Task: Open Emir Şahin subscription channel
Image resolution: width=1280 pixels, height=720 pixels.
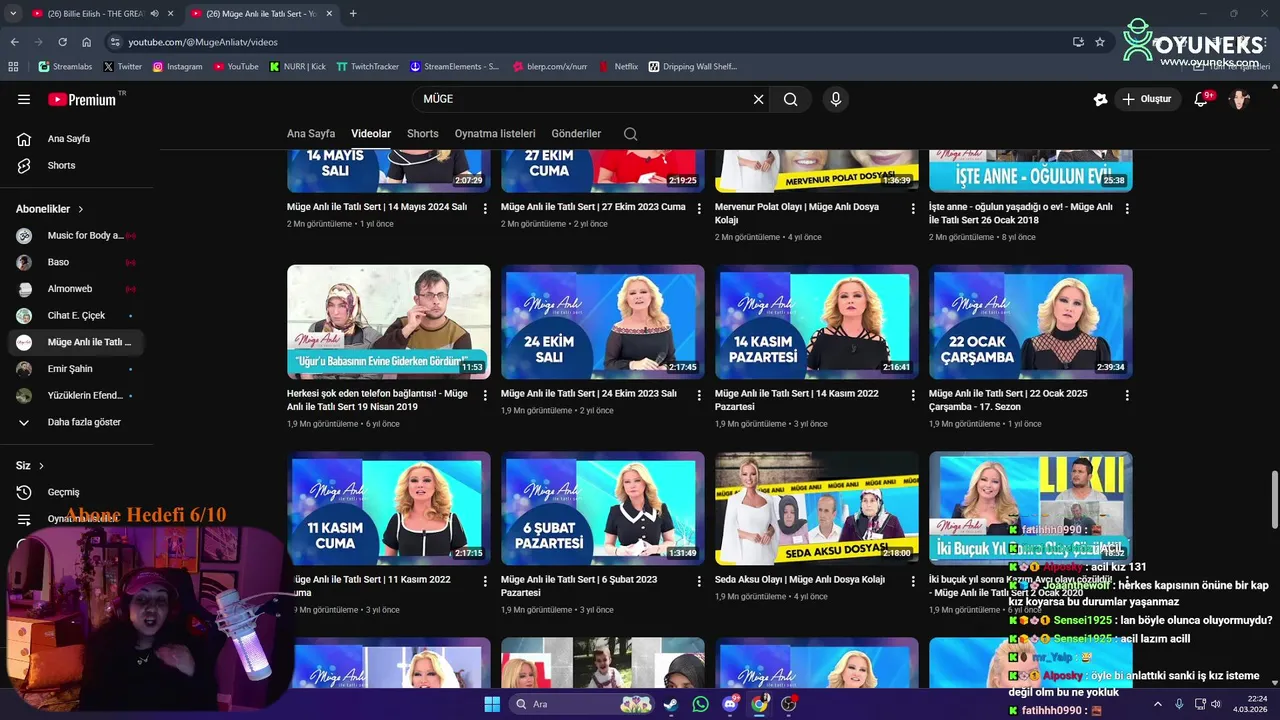Action: (76, 369)
